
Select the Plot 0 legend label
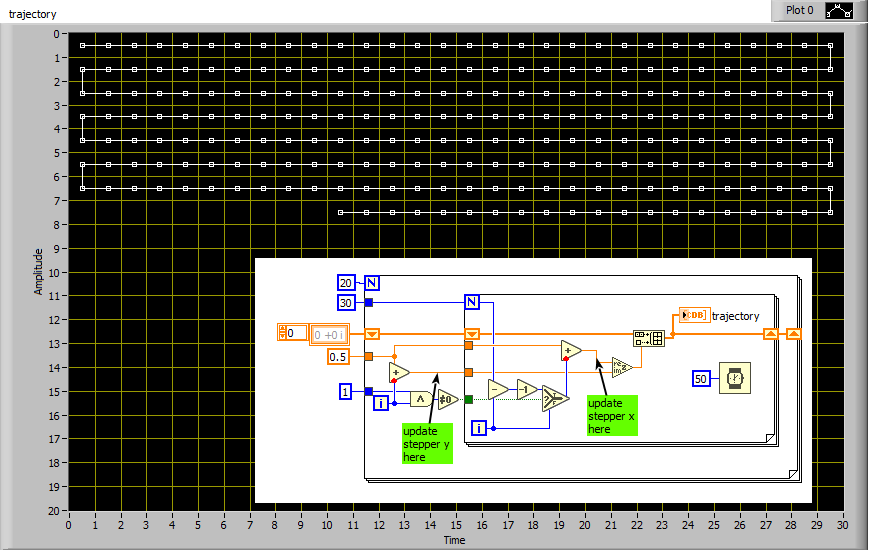(x=799, y=11)
